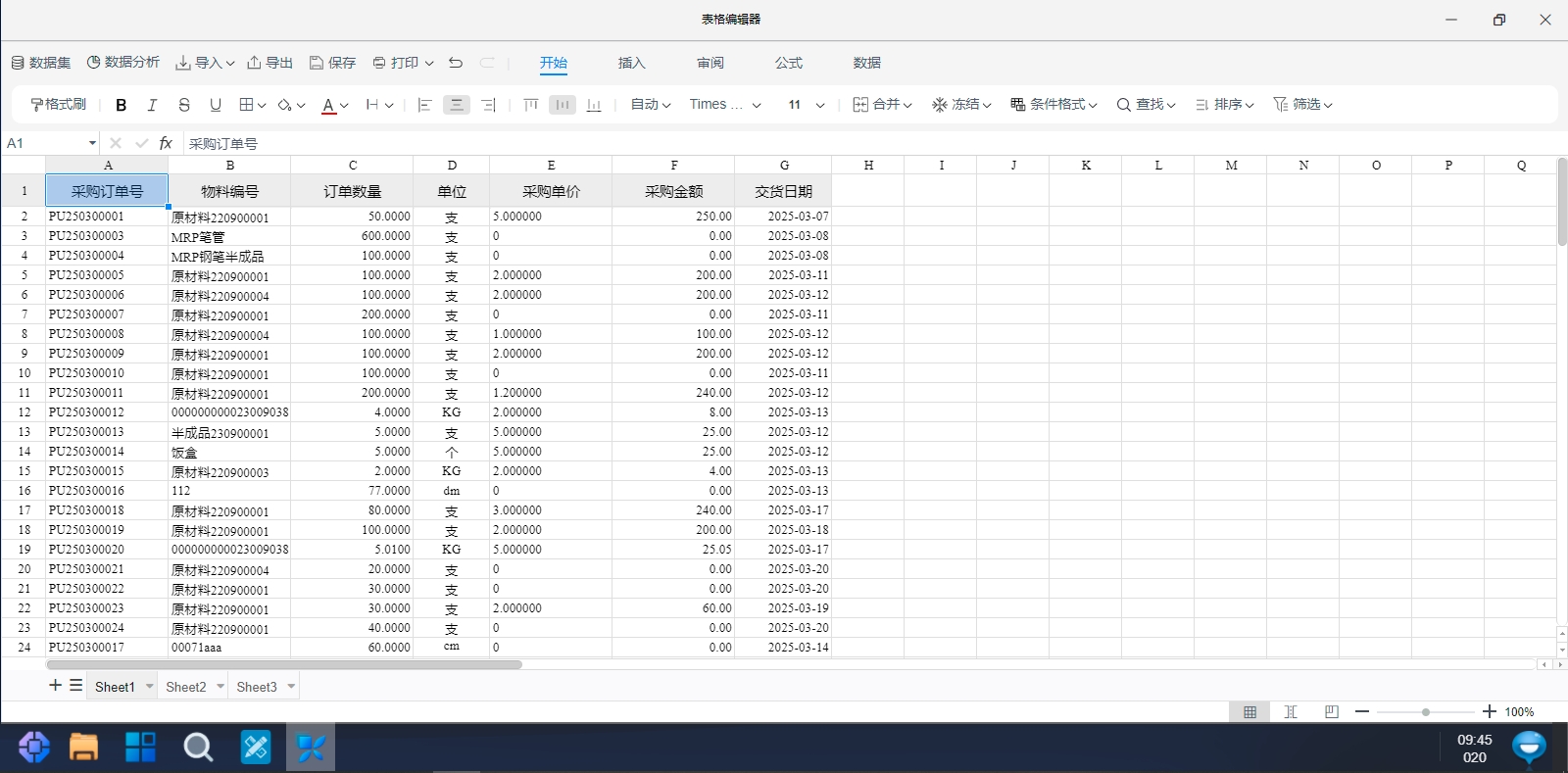Switch to the 开始 tab
Screen dimensions: 1568x773
point(554,63)
